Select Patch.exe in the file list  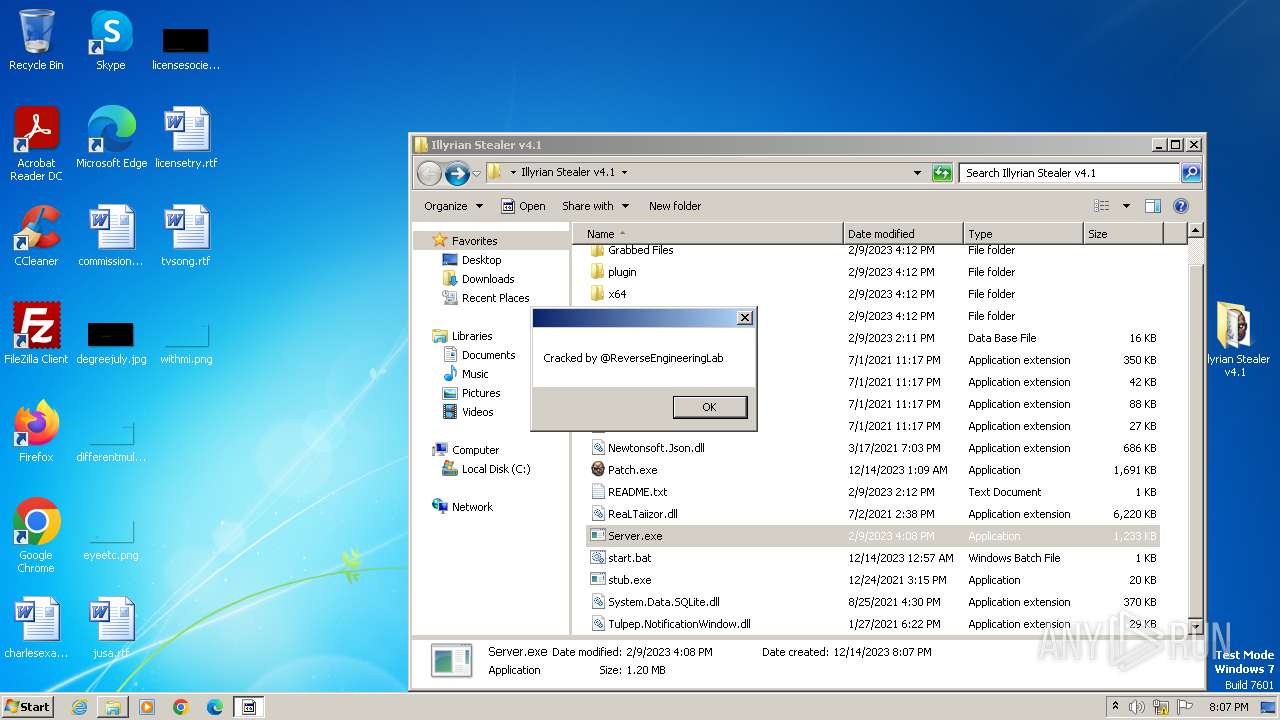[x=872, y=470]
